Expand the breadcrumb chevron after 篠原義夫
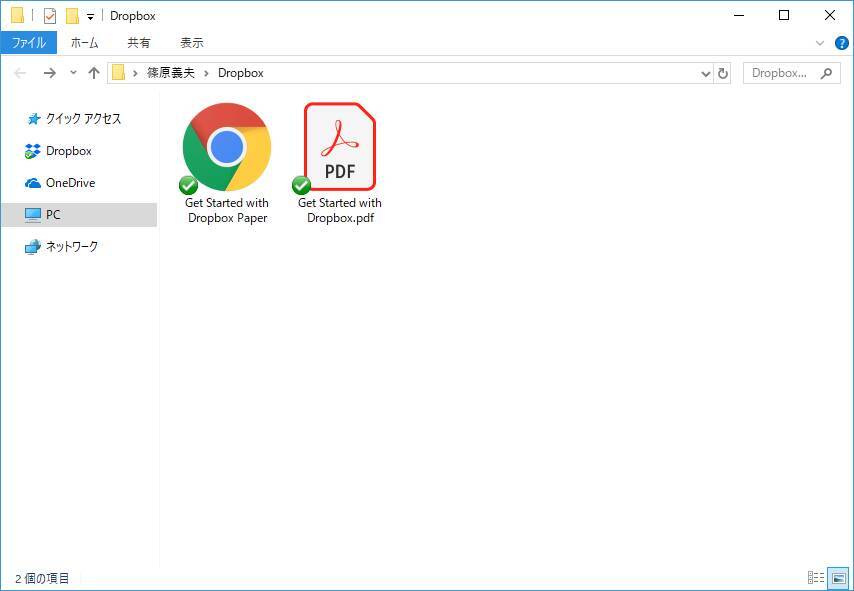 point(206,73)
